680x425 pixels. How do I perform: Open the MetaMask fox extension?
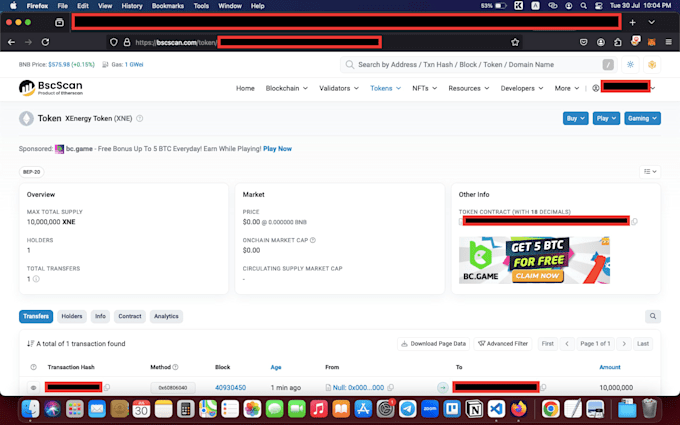pyautogui.click(x=651, y=42)
